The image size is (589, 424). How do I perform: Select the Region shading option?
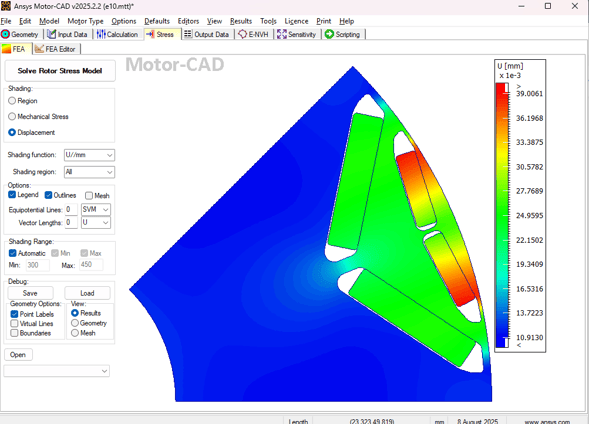pos(12,101)
